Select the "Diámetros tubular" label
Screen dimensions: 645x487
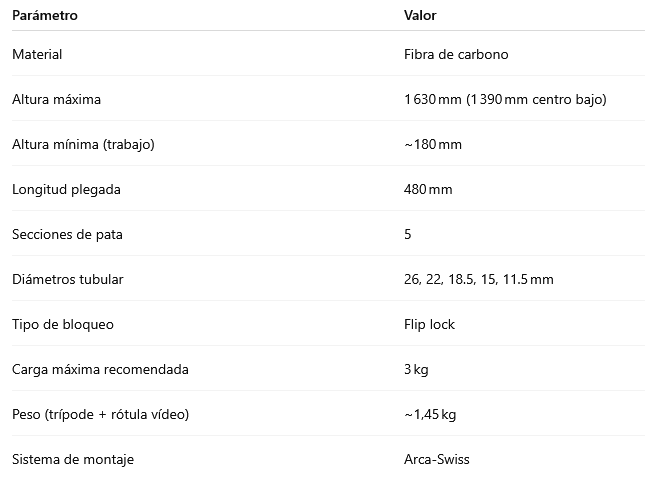pos(68,279)
